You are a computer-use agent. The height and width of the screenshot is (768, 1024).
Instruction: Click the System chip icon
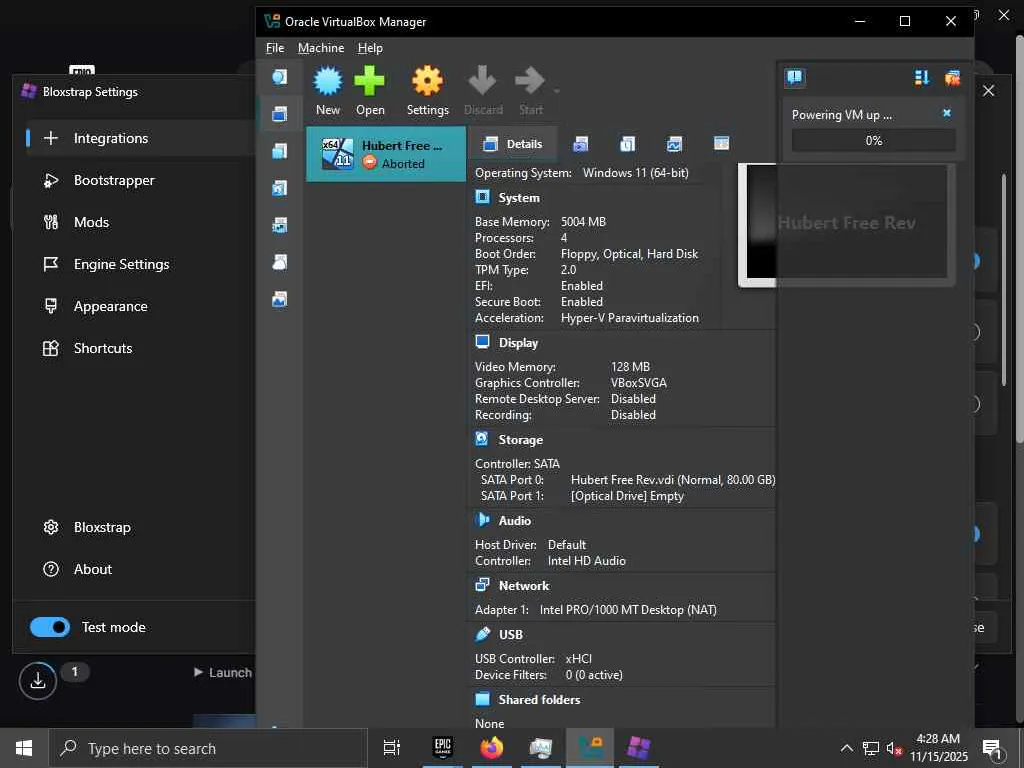(x=483, y=197)
